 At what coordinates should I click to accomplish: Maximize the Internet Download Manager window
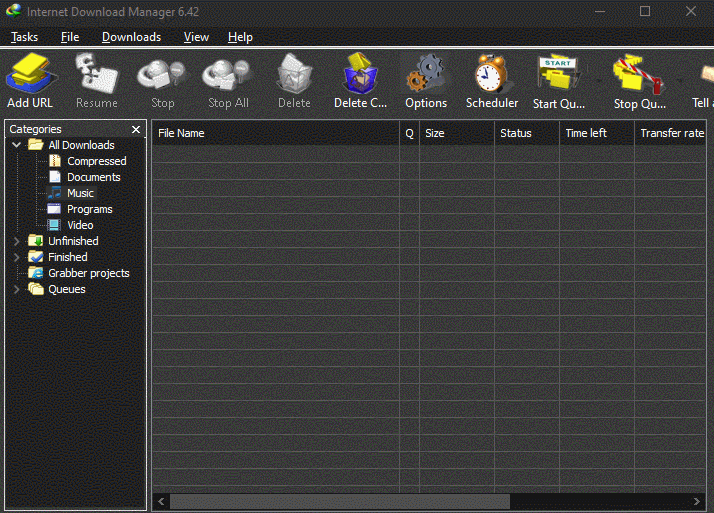[x=645, y=11]
